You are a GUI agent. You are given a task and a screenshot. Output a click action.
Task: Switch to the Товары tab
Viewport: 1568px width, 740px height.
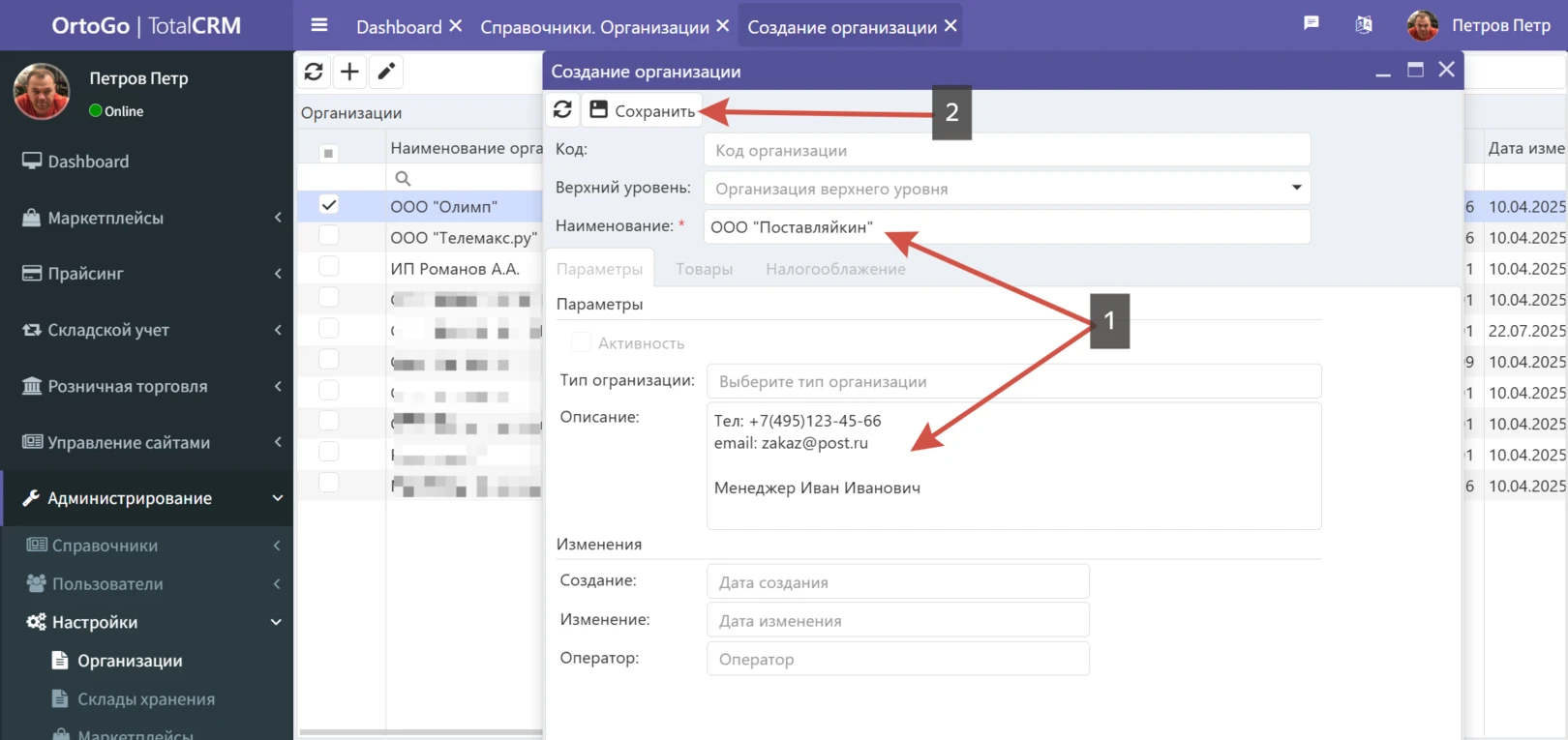[704, 269]
